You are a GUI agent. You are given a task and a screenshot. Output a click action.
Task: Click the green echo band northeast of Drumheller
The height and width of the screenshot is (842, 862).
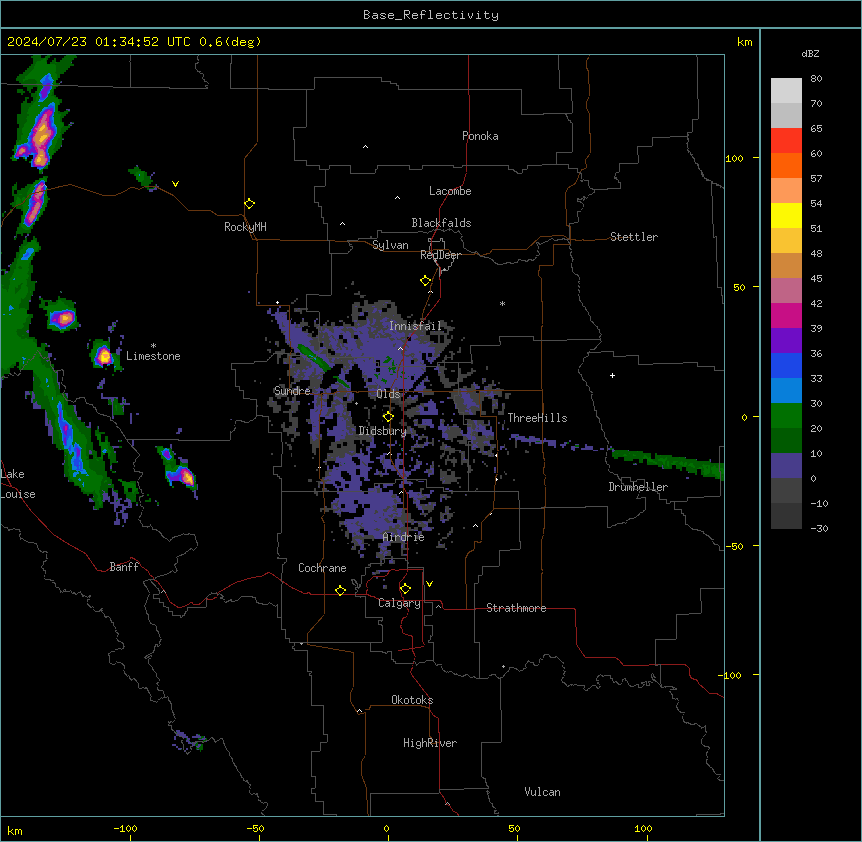pos(668,462)
